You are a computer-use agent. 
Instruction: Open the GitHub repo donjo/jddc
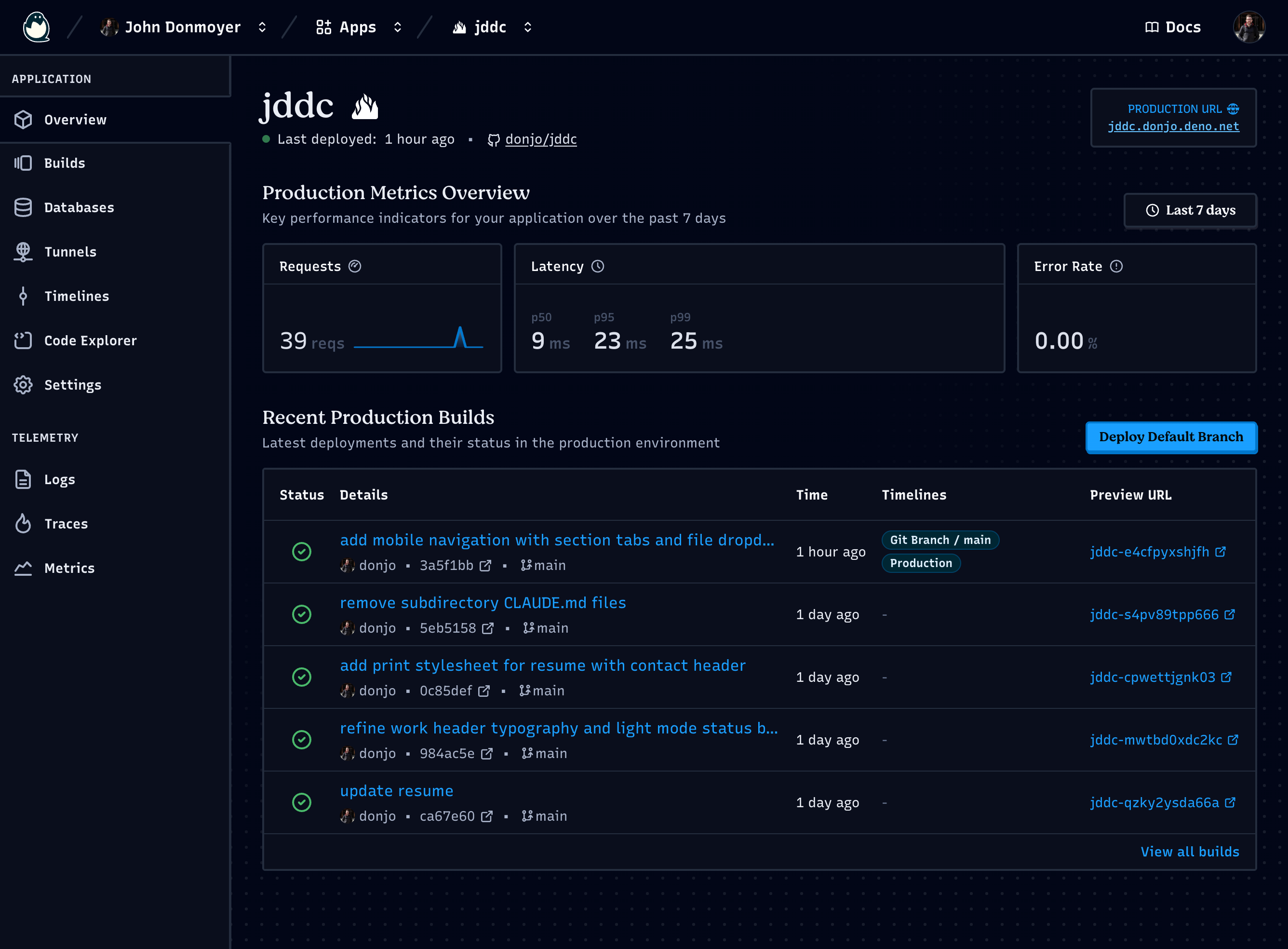tap(540, 139)
